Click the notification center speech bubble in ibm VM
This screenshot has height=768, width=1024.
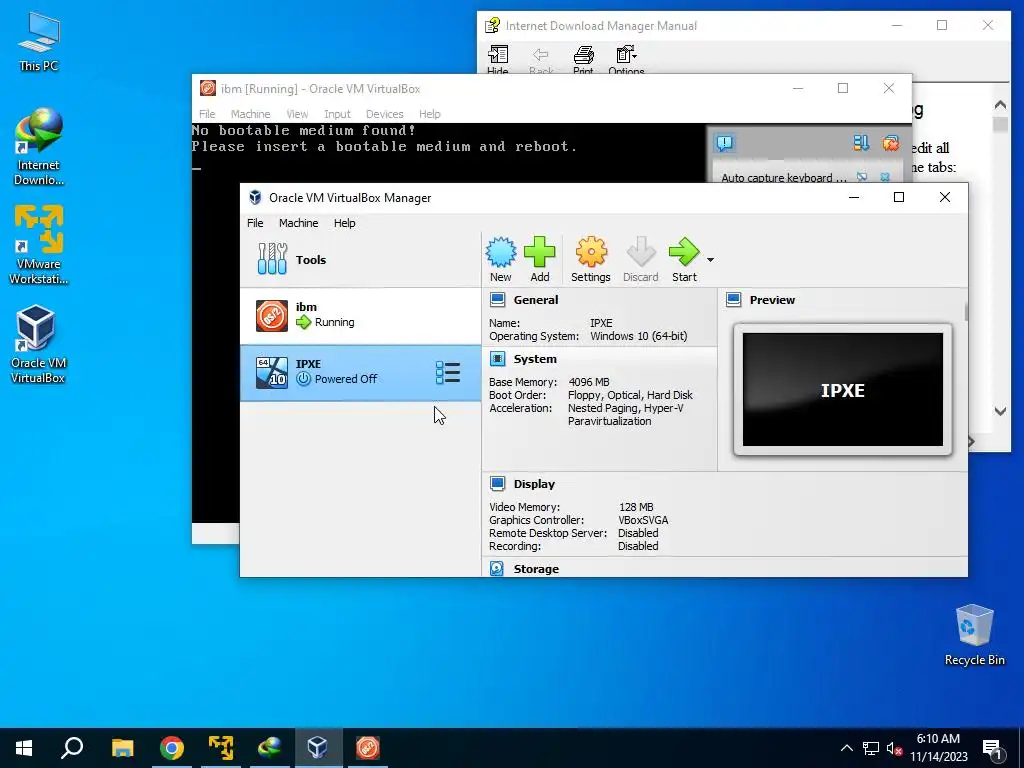click(724, 143)
